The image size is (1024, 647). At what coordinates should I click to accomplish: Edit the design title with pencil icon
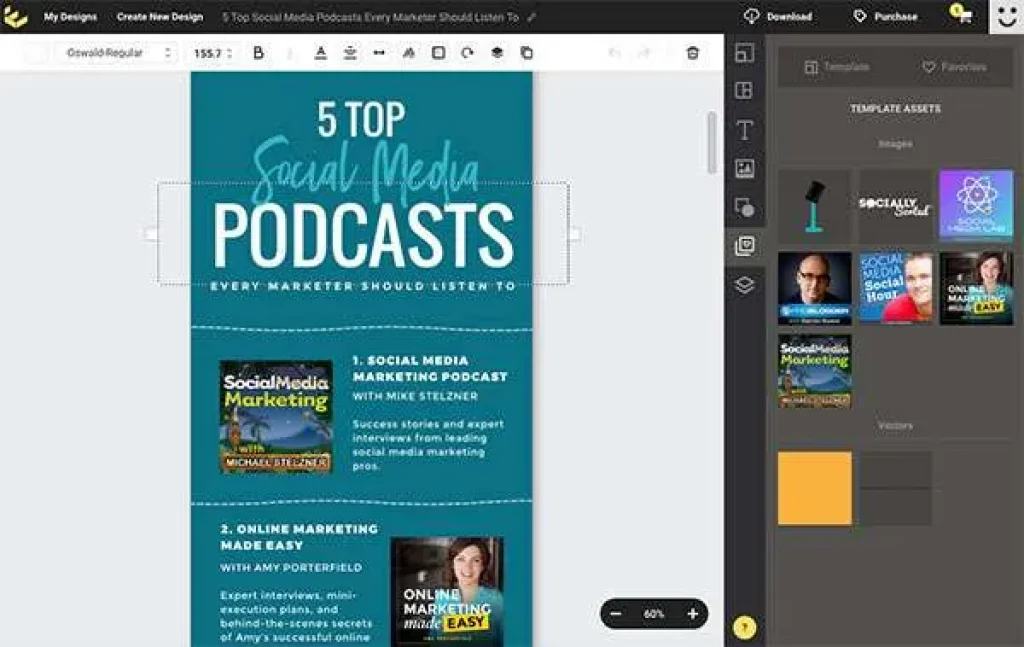pos(531,17)
